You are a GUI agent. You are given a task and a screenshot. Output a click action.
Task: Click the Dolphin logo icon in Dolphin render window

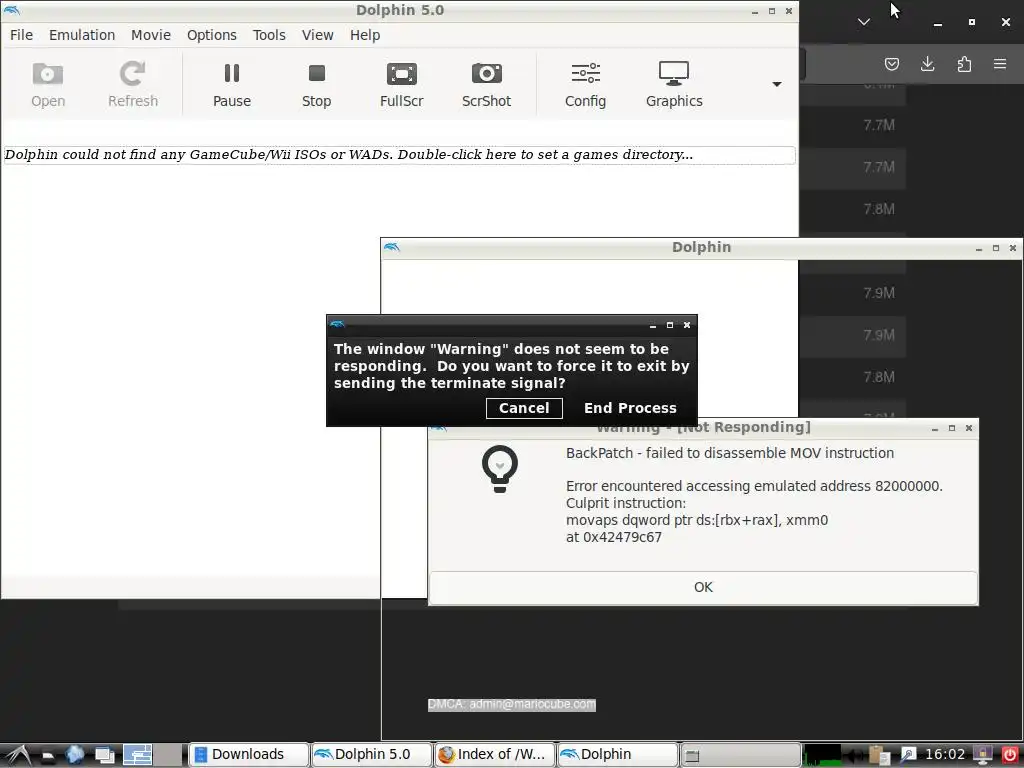[x=391, y=247]
